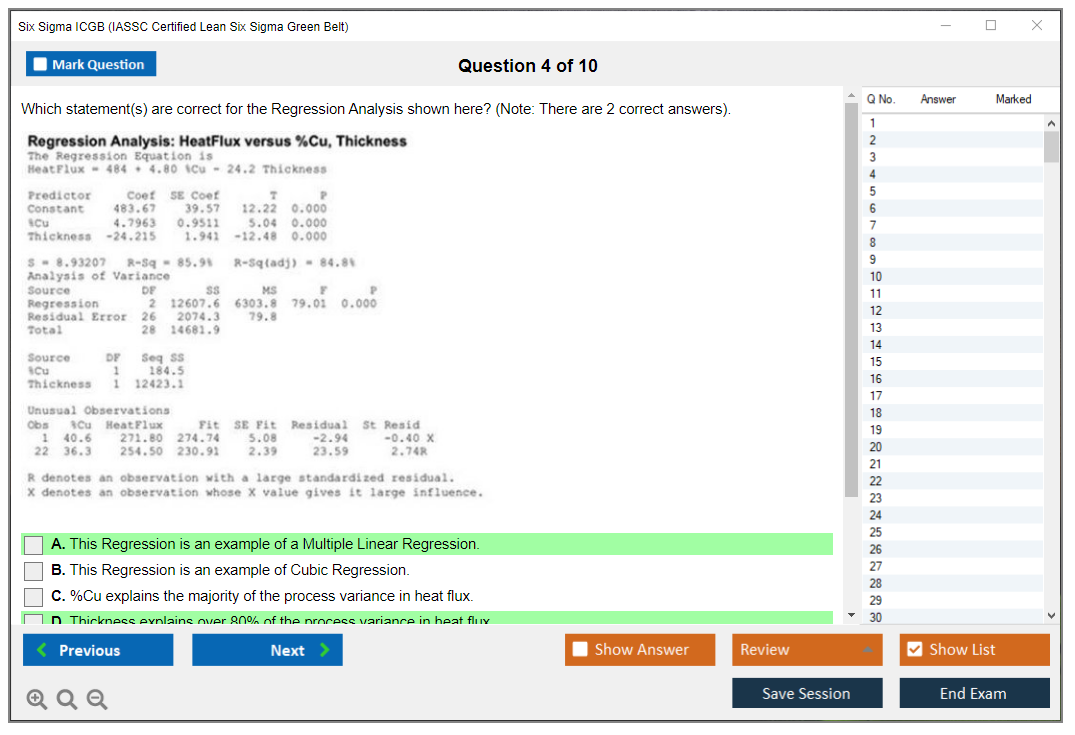
Task: Tick the Mark Question checkbox
Action: click(41, 64)
